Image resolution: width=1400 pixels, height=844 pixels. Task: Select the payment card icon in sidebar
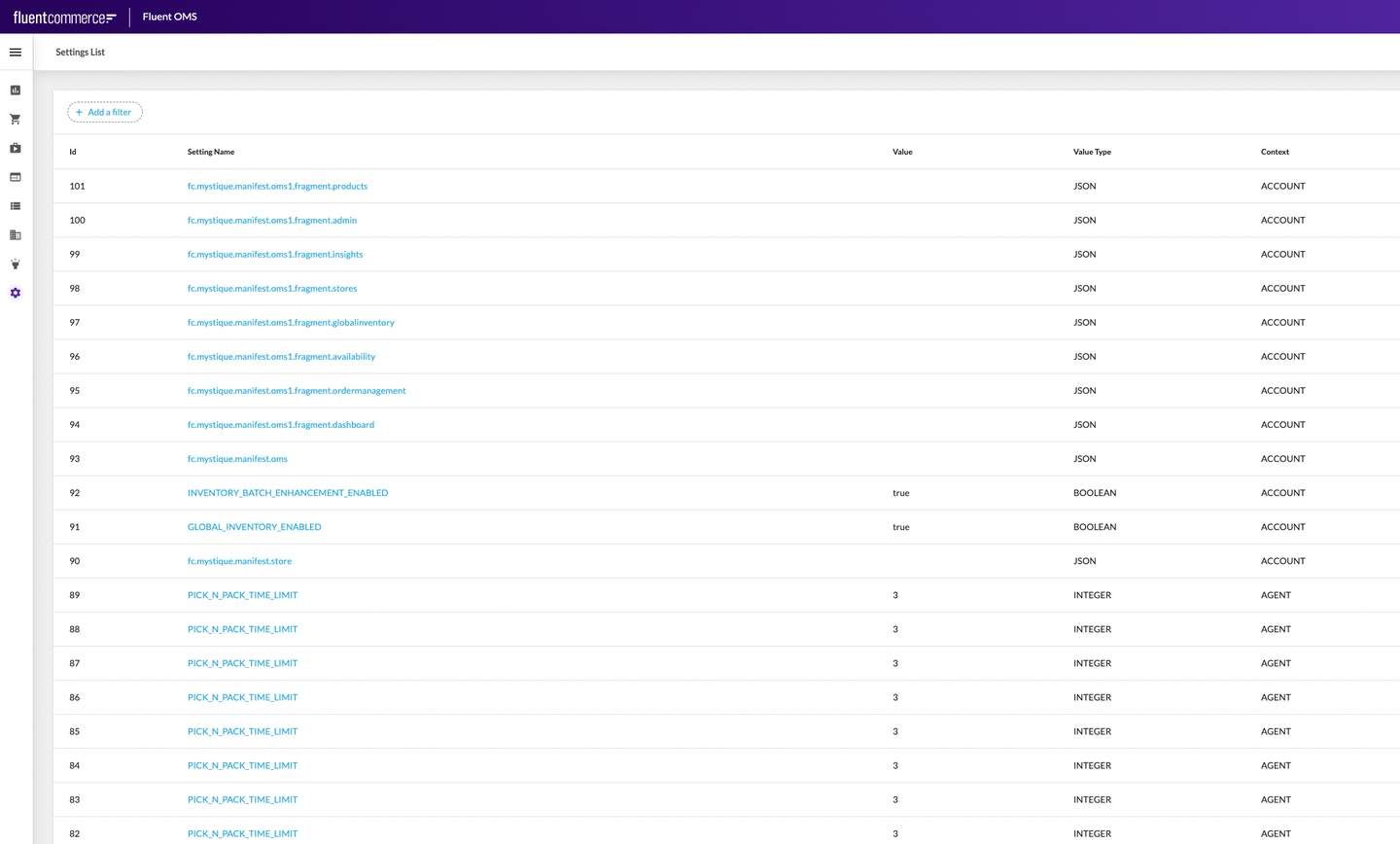[15, 177]
